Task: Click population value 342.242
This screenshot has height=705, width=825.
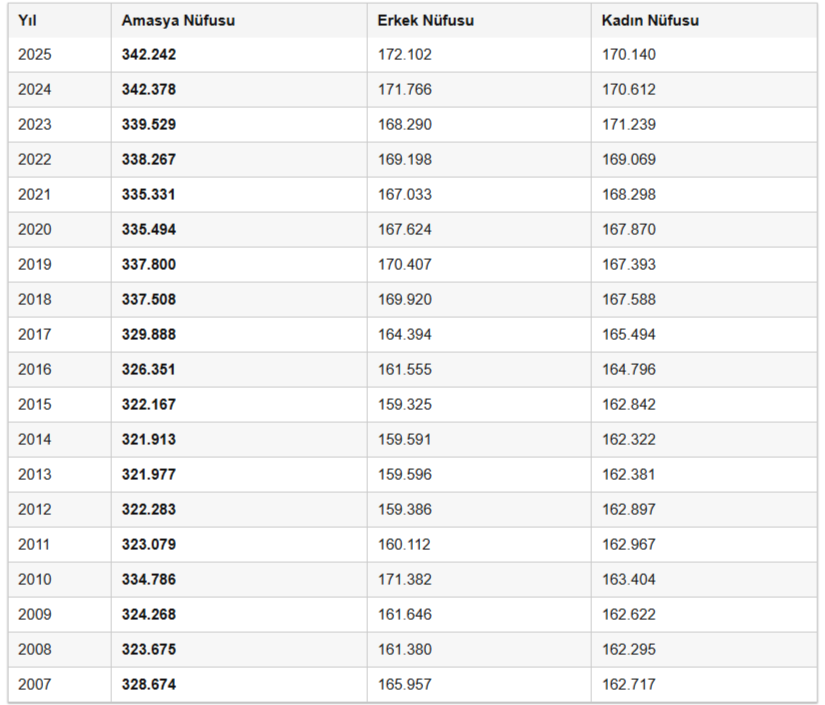Action: coord(149,54)
